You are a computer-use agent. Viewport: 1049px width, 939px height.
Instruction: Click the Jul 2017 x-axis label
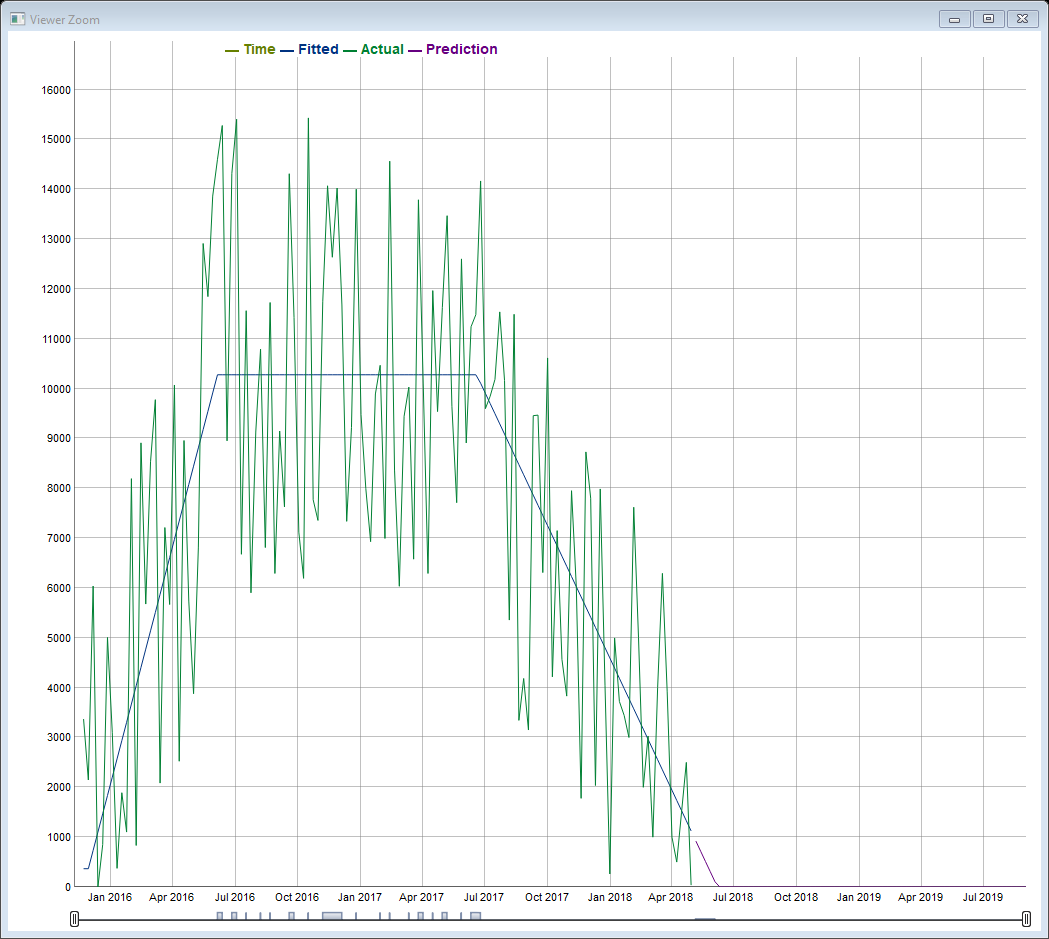click(x=484, y=898)
